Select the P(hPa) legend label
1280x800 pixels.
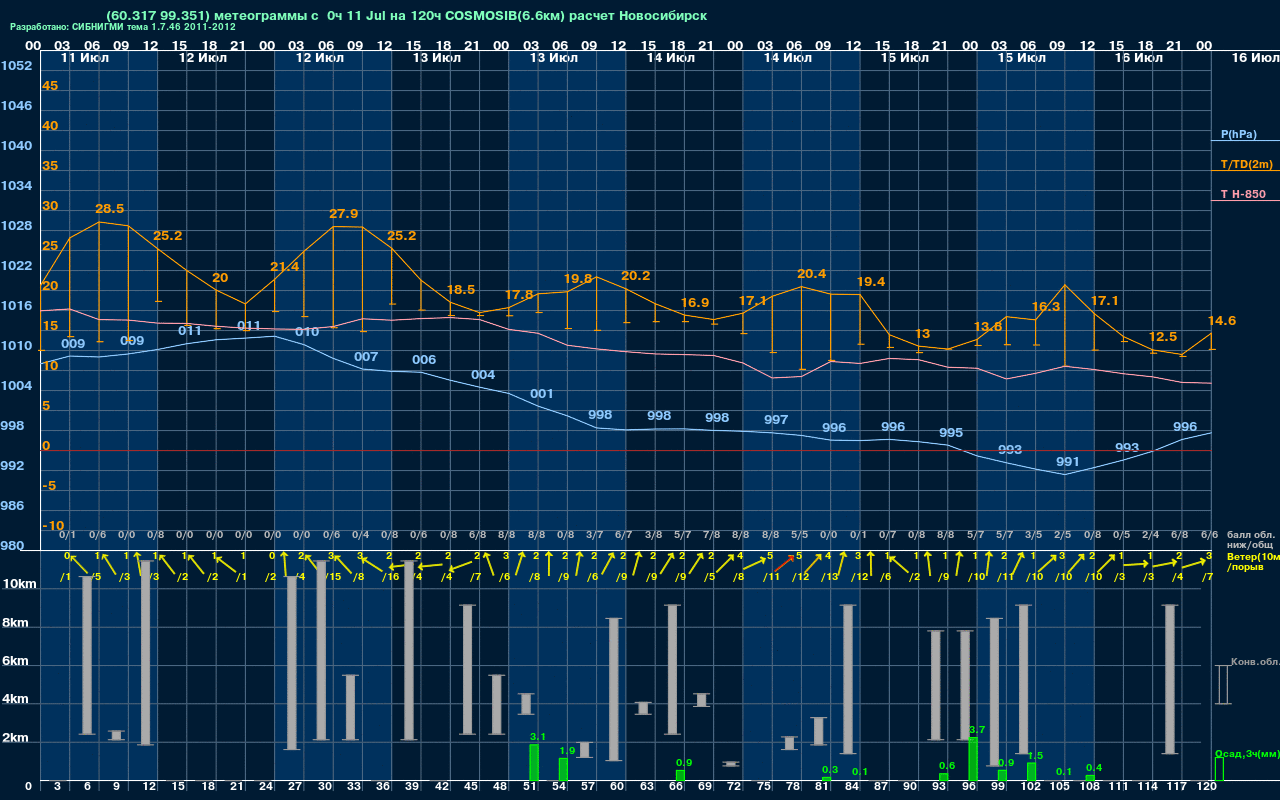[x=1239, y=134]
